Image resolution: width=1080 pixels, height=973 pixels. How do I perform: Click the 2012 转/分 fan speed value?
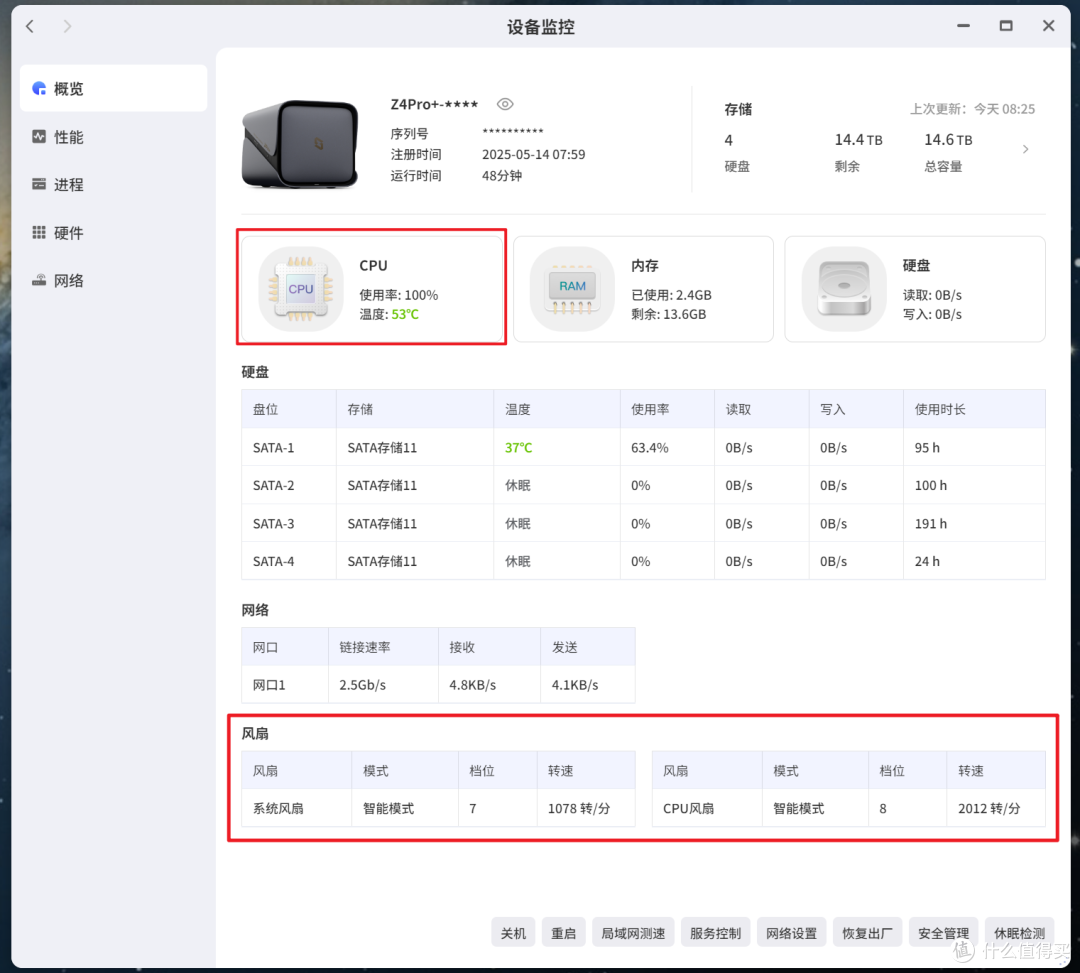pyautogui.click(x=989, y=808)
